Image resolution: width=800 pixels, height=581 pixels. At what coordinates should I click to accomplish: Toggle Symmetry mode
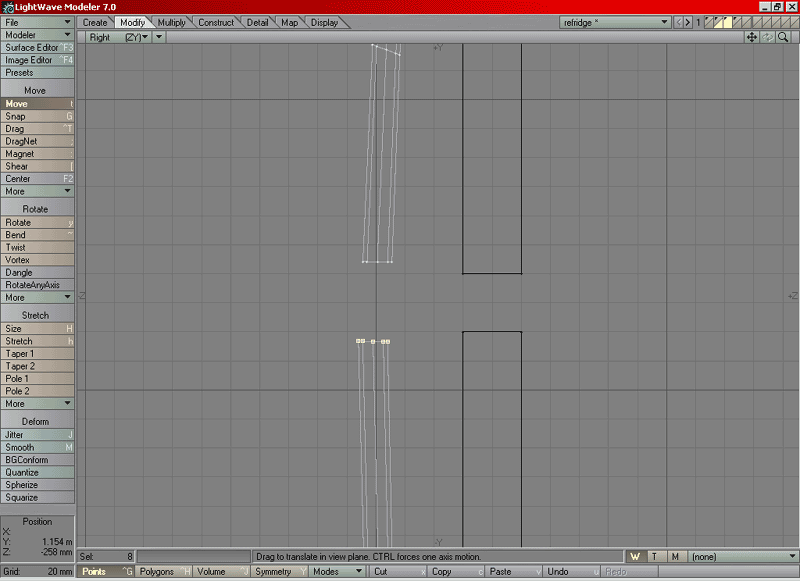pos(280,571)
